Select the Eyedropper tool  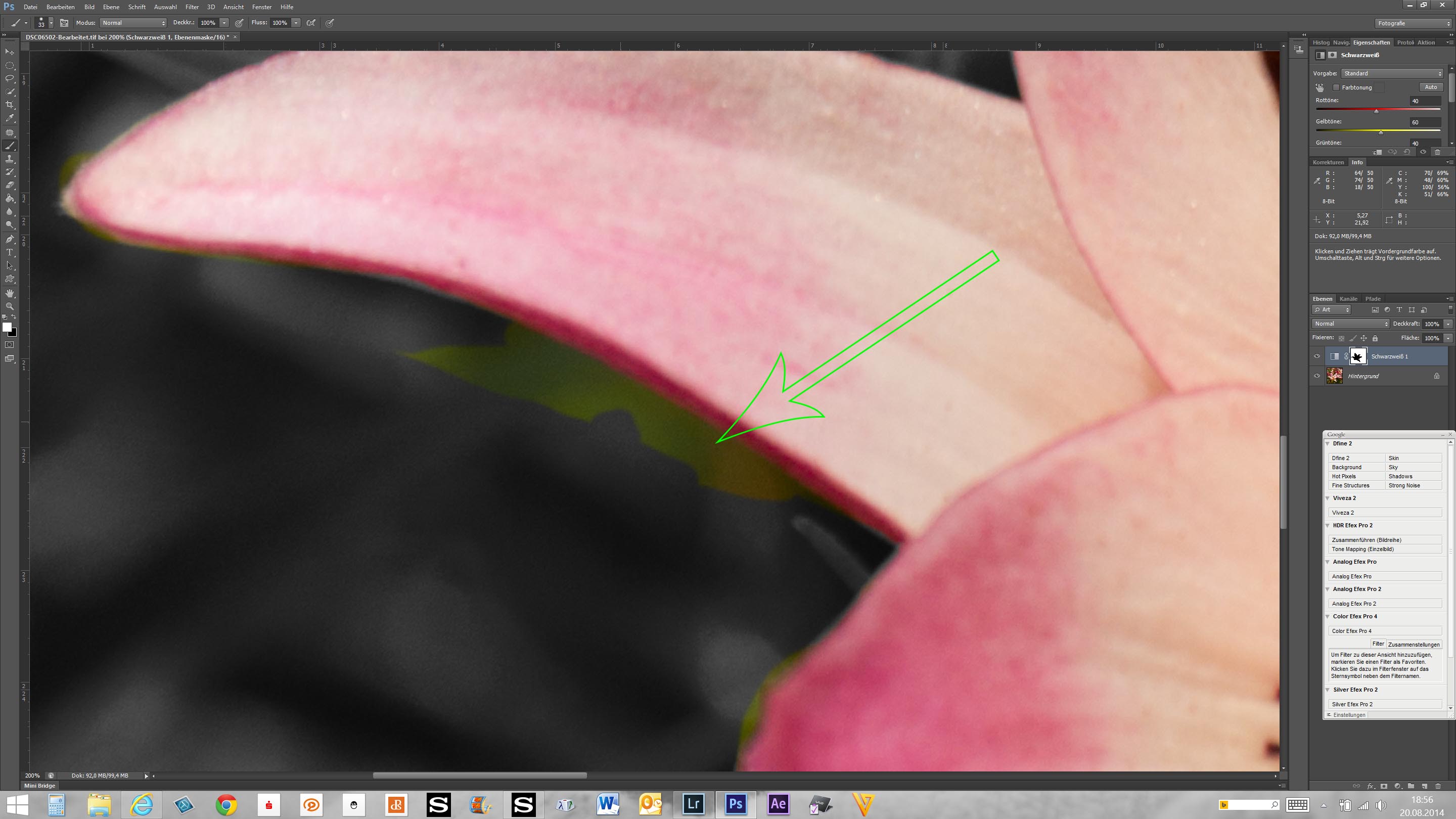(10, 118)
